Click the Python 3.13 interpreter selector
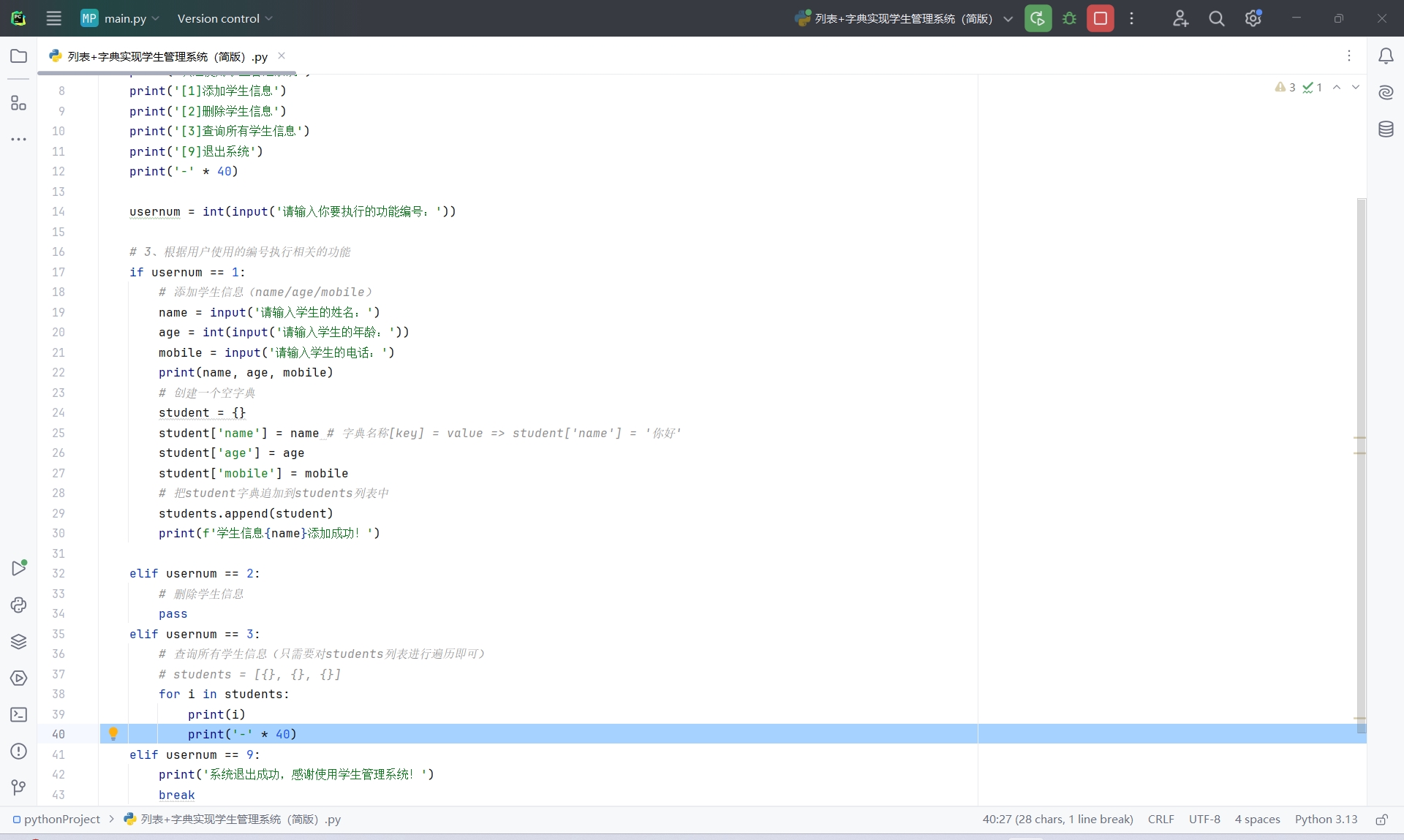This screenshot has width=1404, height=840. (x=1326, y=820)
